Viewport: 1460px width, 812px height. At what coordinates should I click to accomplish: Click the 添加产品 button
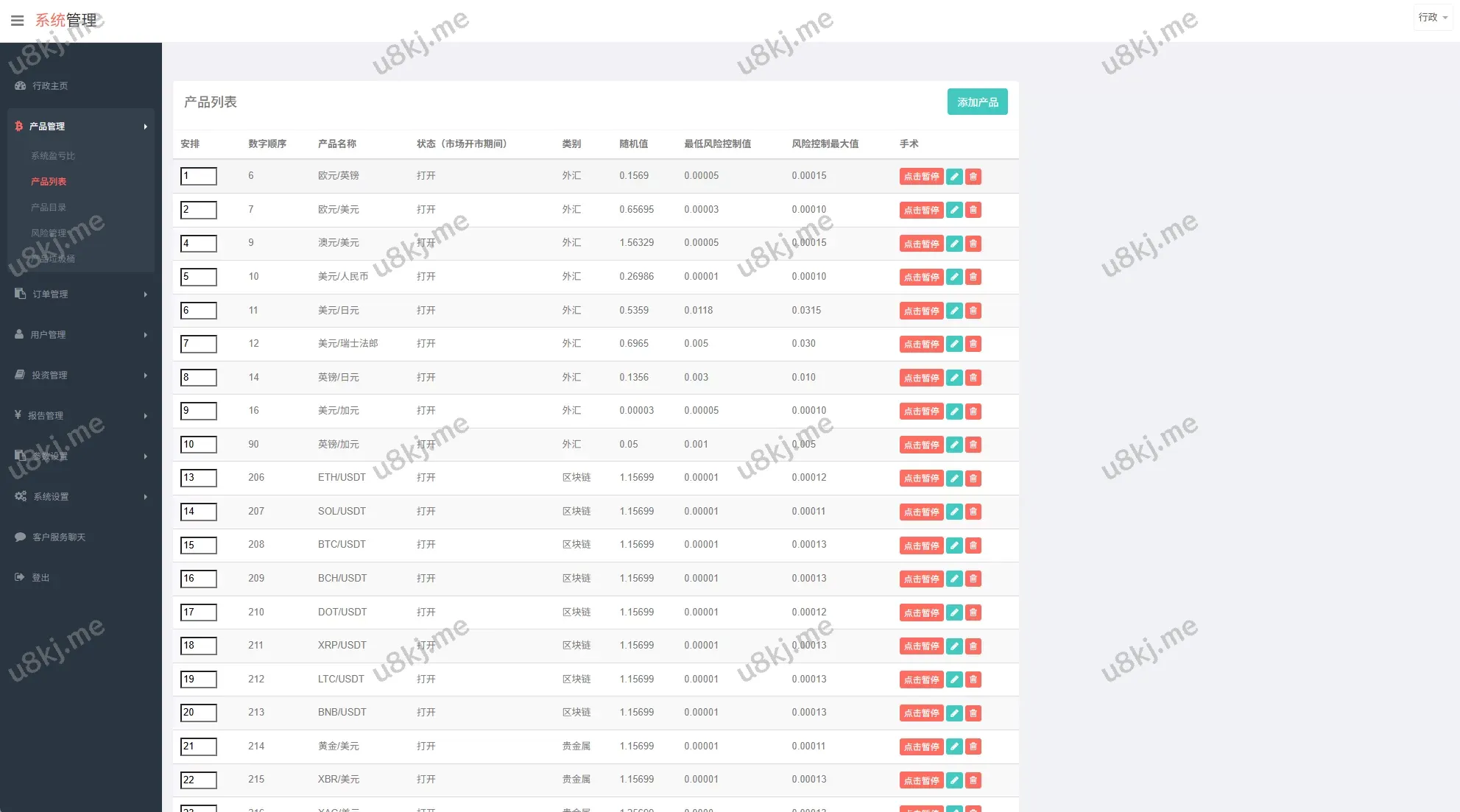click(x=977, y=102)
